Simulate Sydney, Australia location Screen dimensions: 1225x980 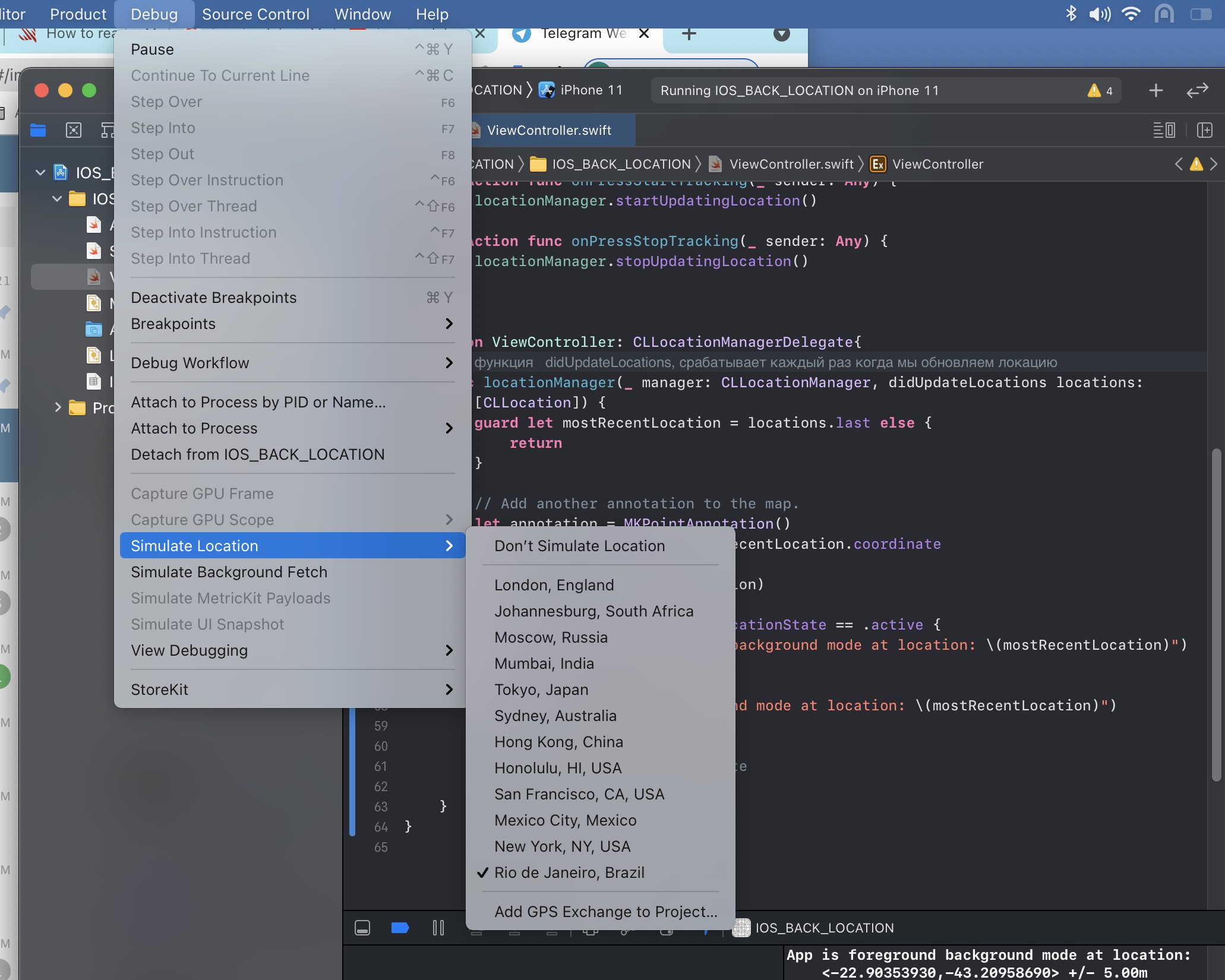(601, 716)
